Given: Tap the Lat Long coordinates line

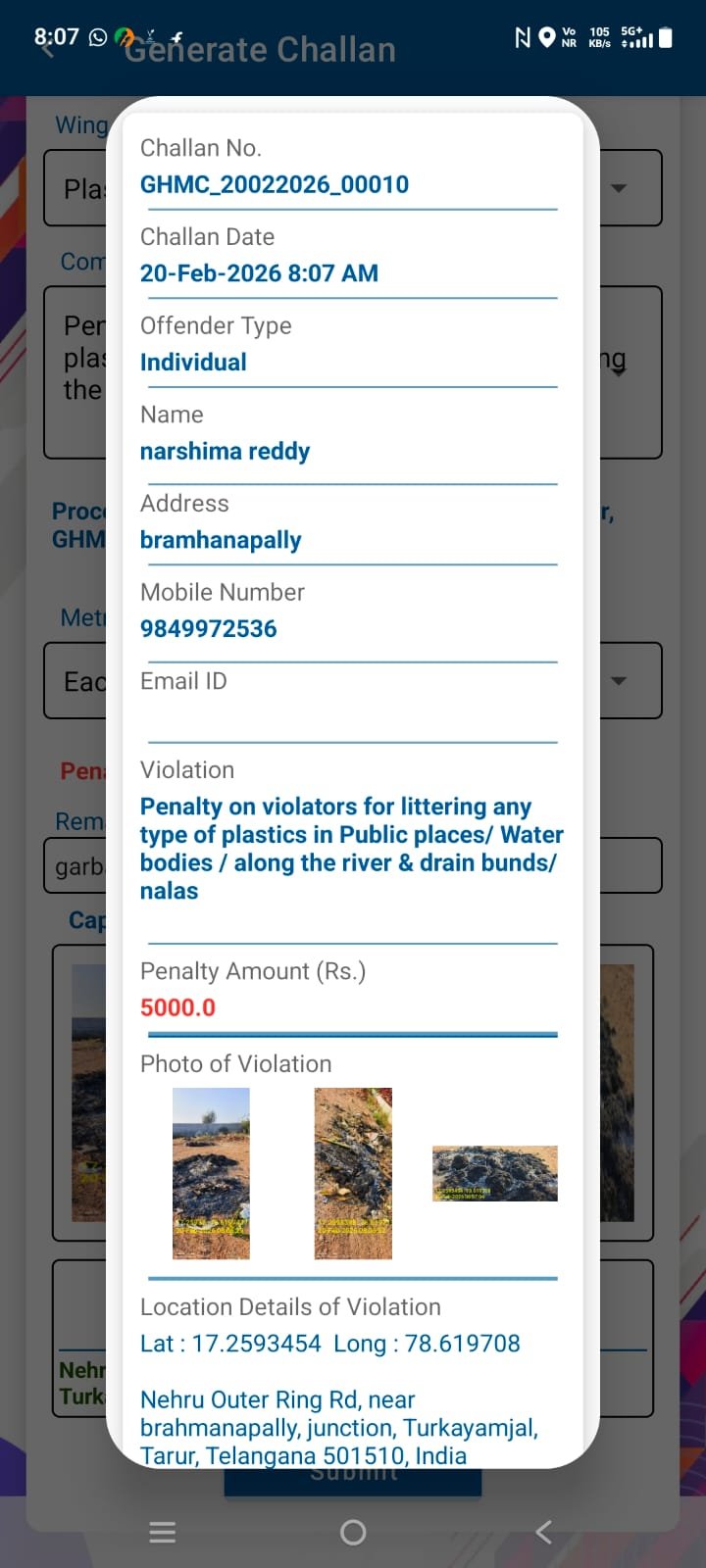Looking at the screenshot, I should [329, 1344].
